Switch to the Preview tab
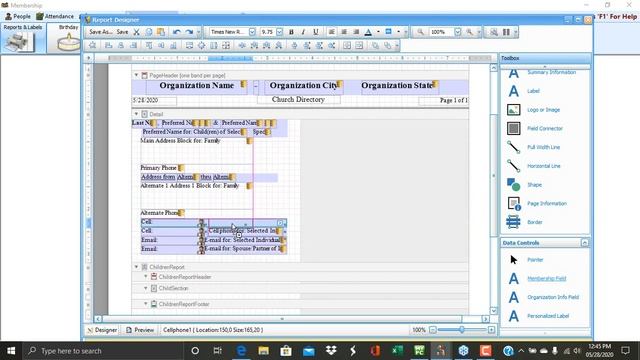This screenshot has width=640, height=360. point(140,330)
